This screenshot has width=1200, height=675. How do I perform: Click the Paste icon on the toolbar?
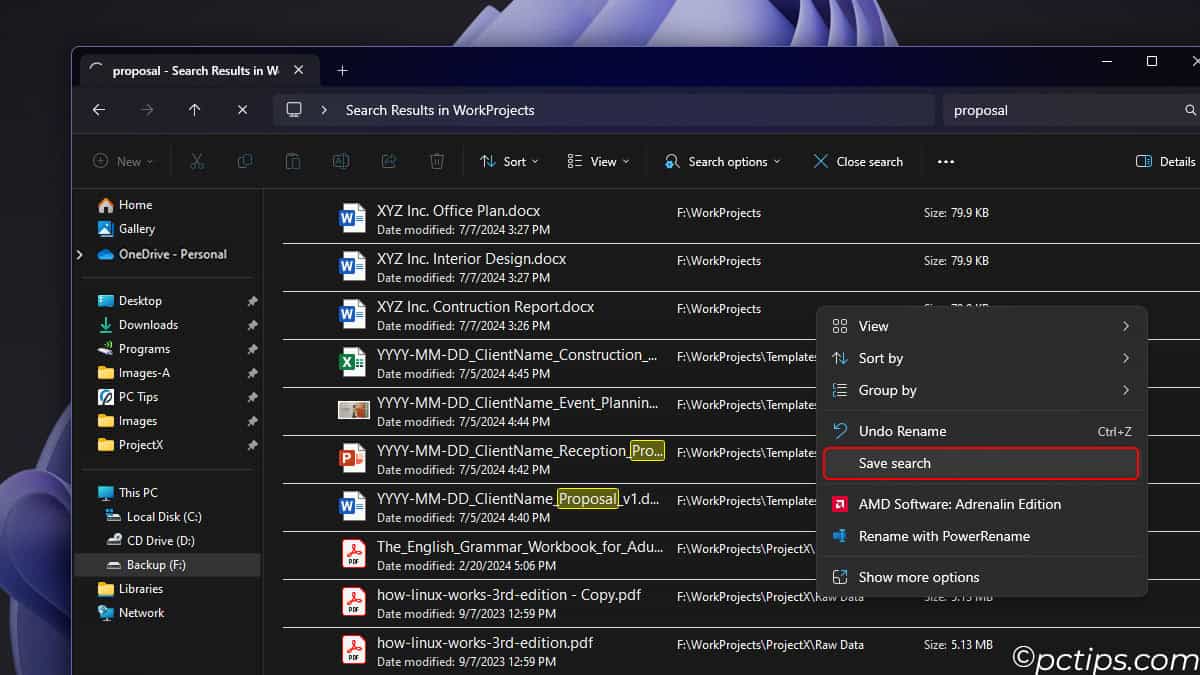(x=293, y=161)
